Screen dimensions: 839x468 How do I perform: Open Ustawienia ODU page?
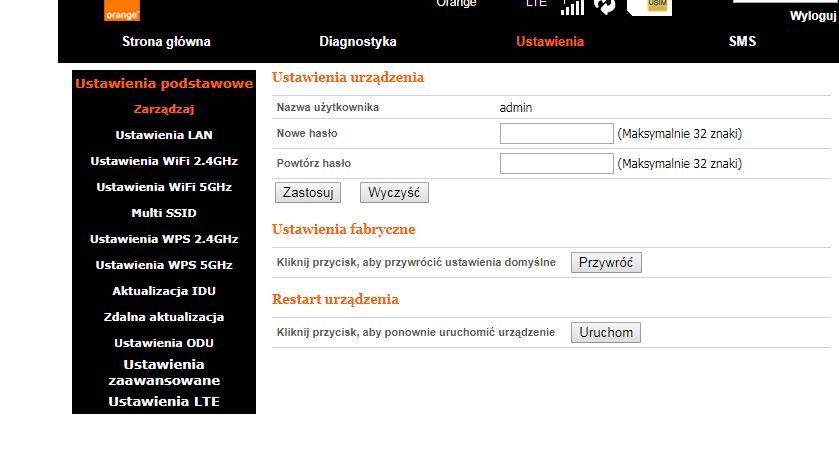164,343
